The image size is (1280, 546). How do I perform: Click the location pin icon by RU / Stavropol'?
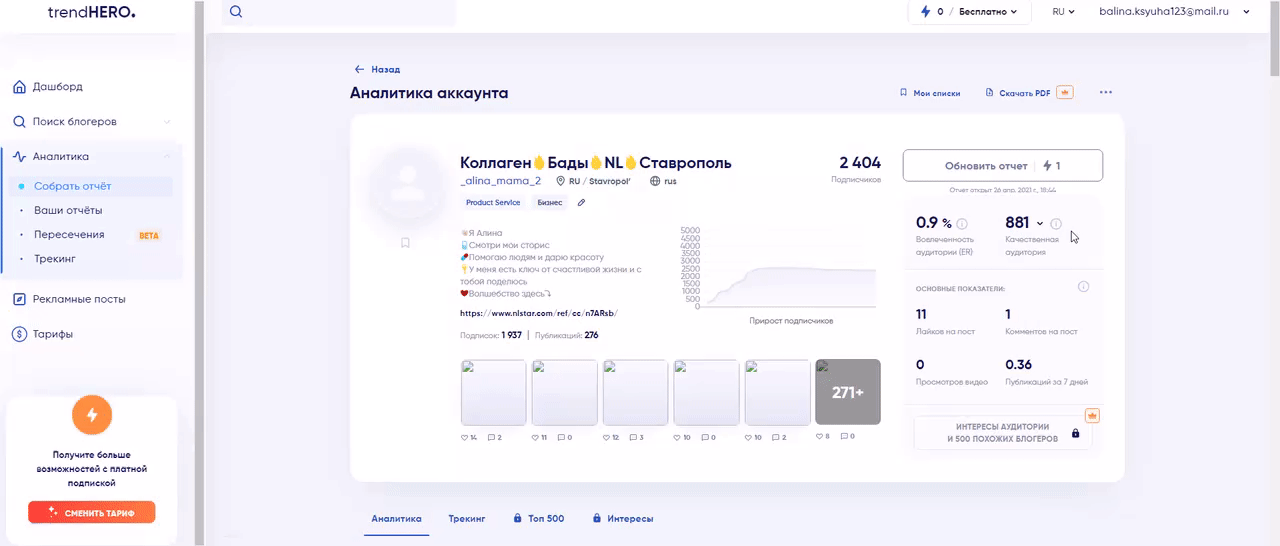coord(561,181)
